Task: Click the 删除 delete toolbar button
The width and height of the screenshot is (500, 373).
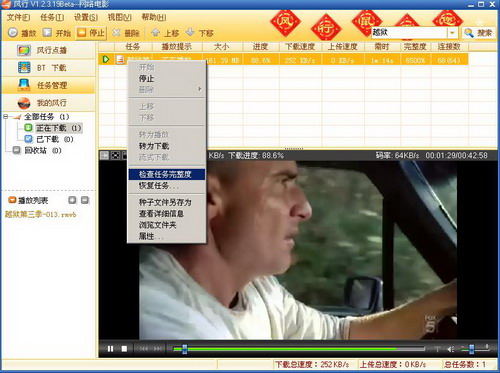Action: [126, 33]
